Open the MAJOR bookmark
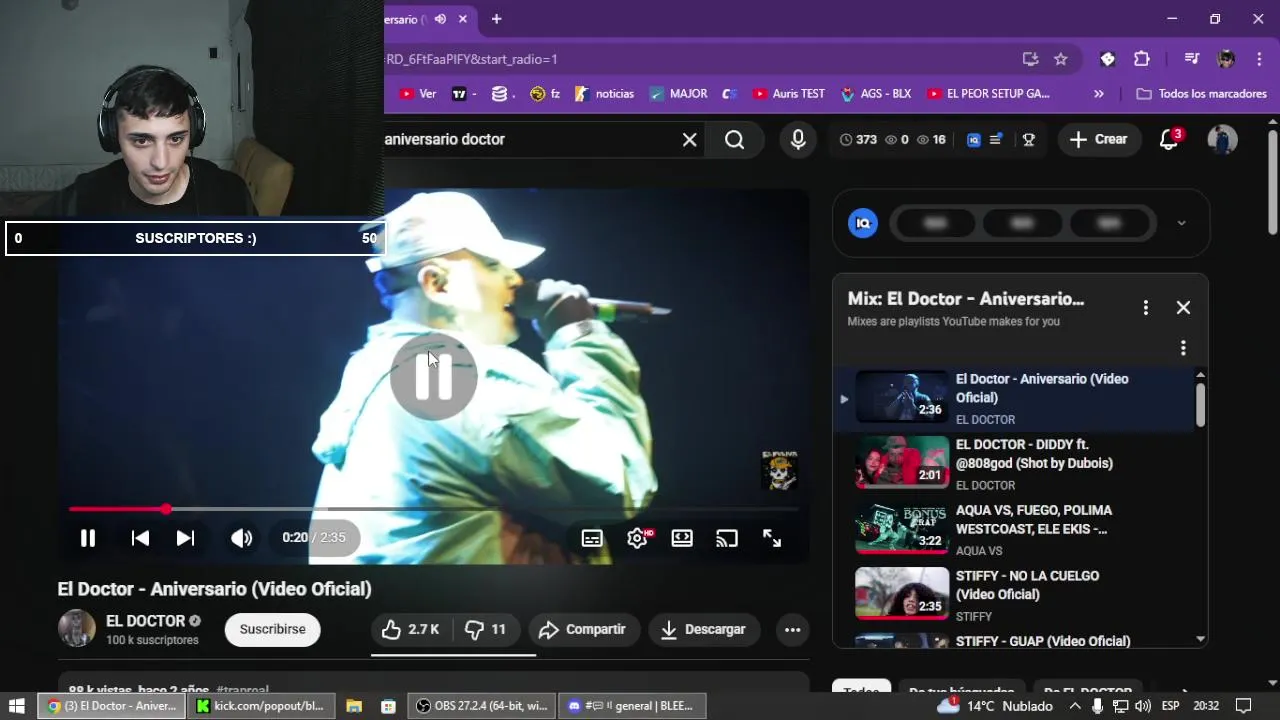 [x=678, y=94]
